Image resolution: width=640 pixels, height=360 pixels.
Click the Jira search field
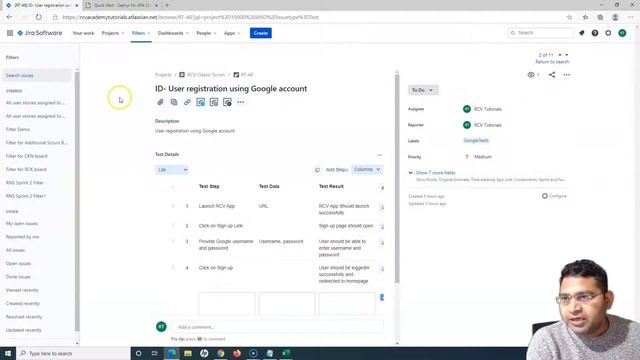point(541,33)
